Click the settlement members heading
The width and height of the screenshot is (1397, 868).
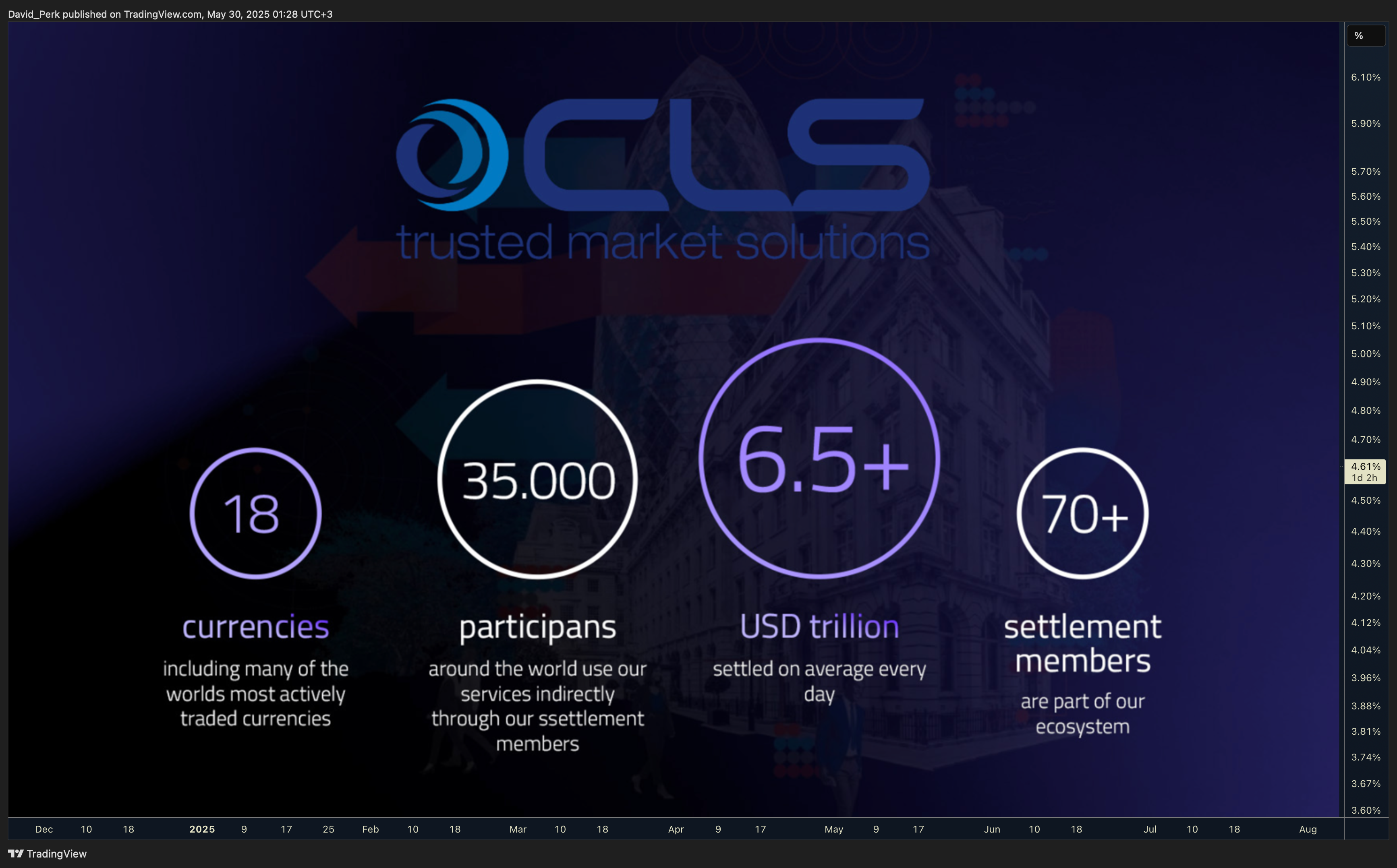[x=1083, y=643]
